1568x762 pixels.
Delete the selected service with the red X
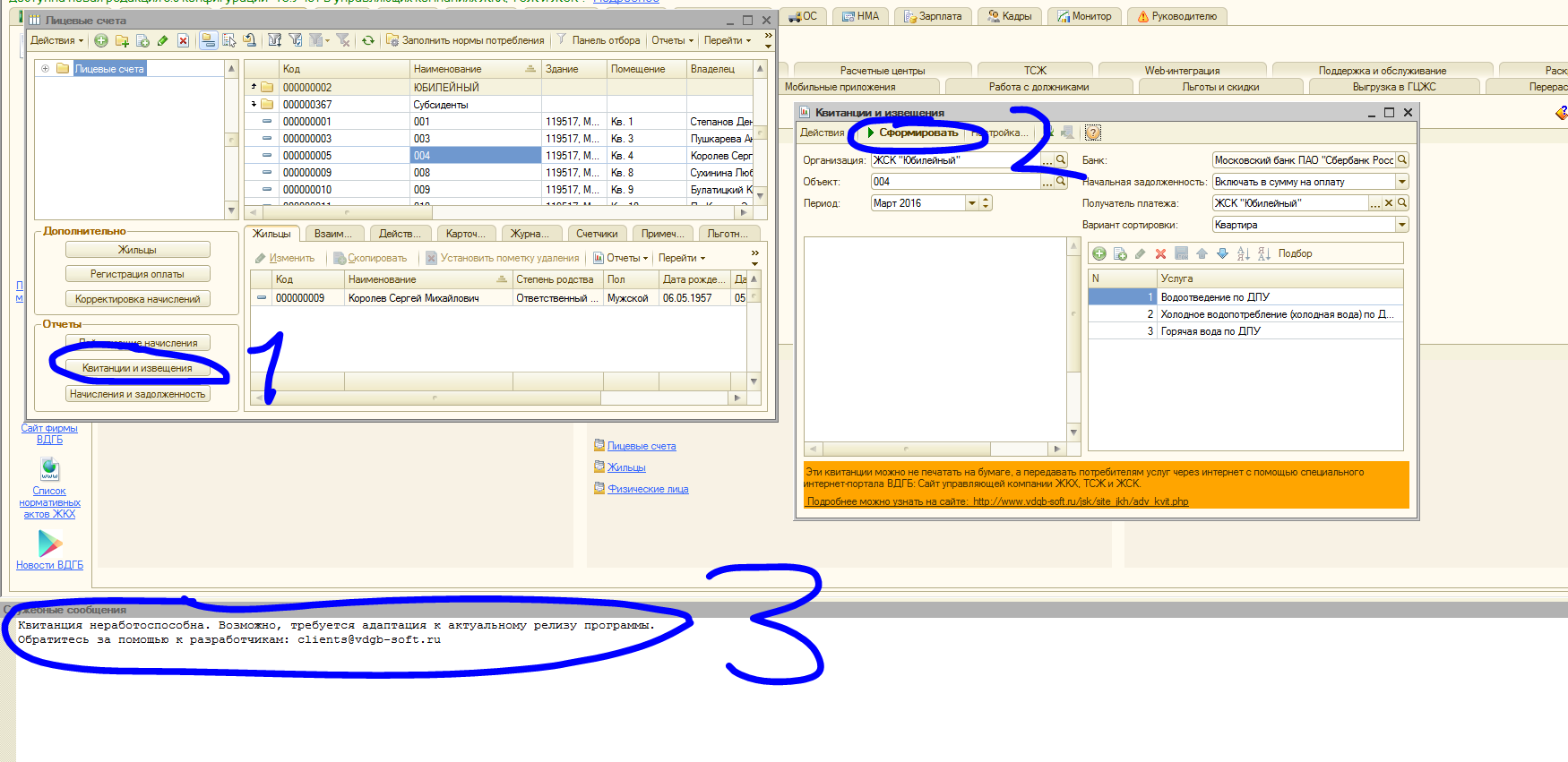(1160, 253)
